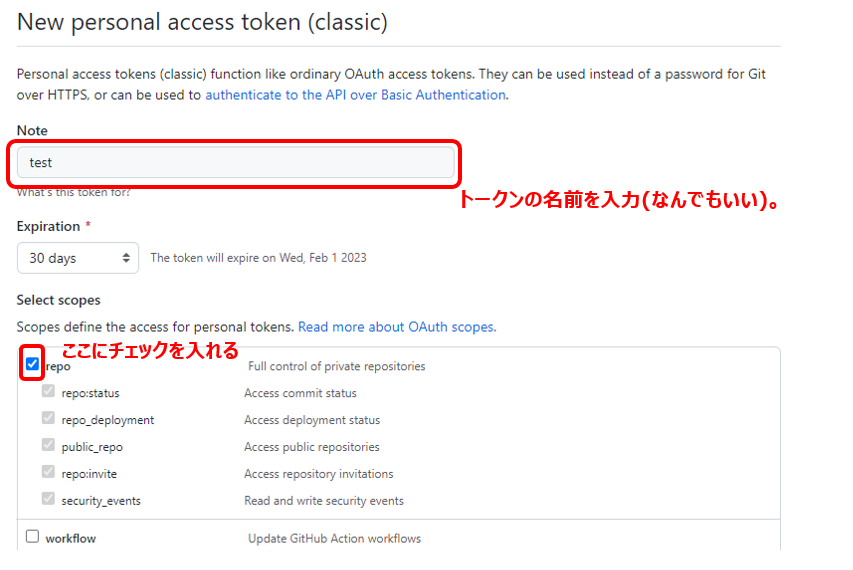Open Read more about OAuth scopes link
Viewport: 853px width, 570px height.
397,327
